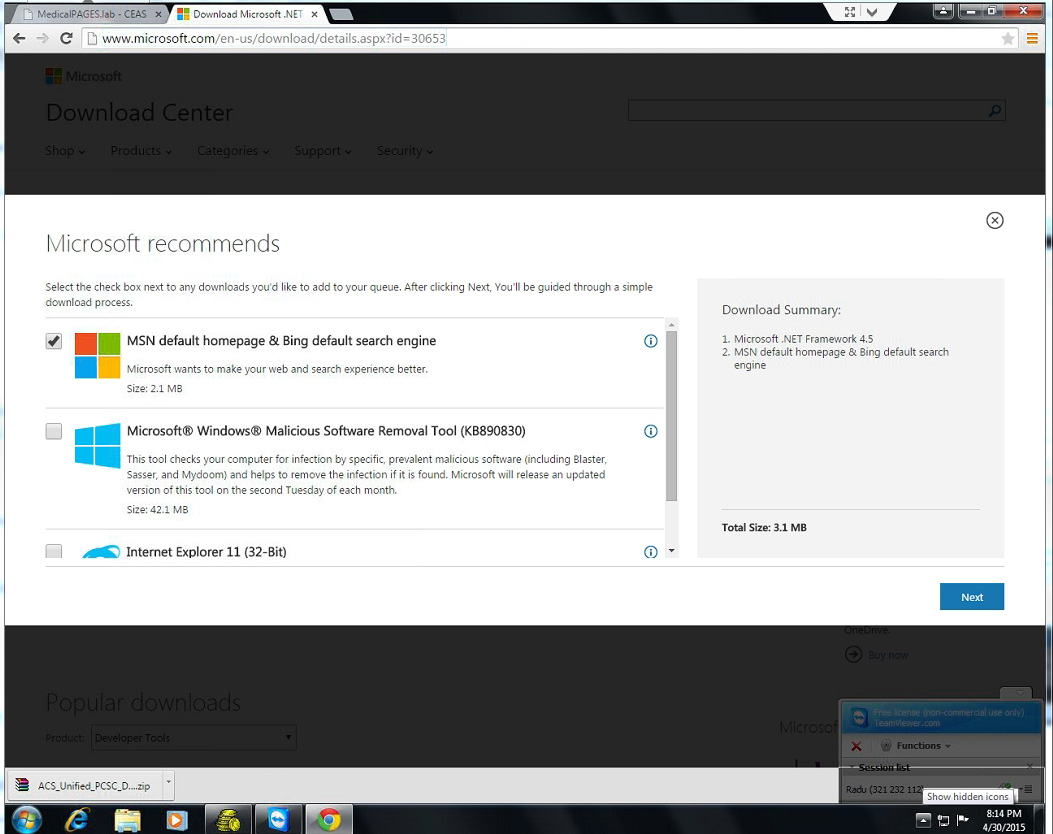Screen dimensions: 1053x834
Task: Show info for Internet Explorer 11
Action: 651,552
